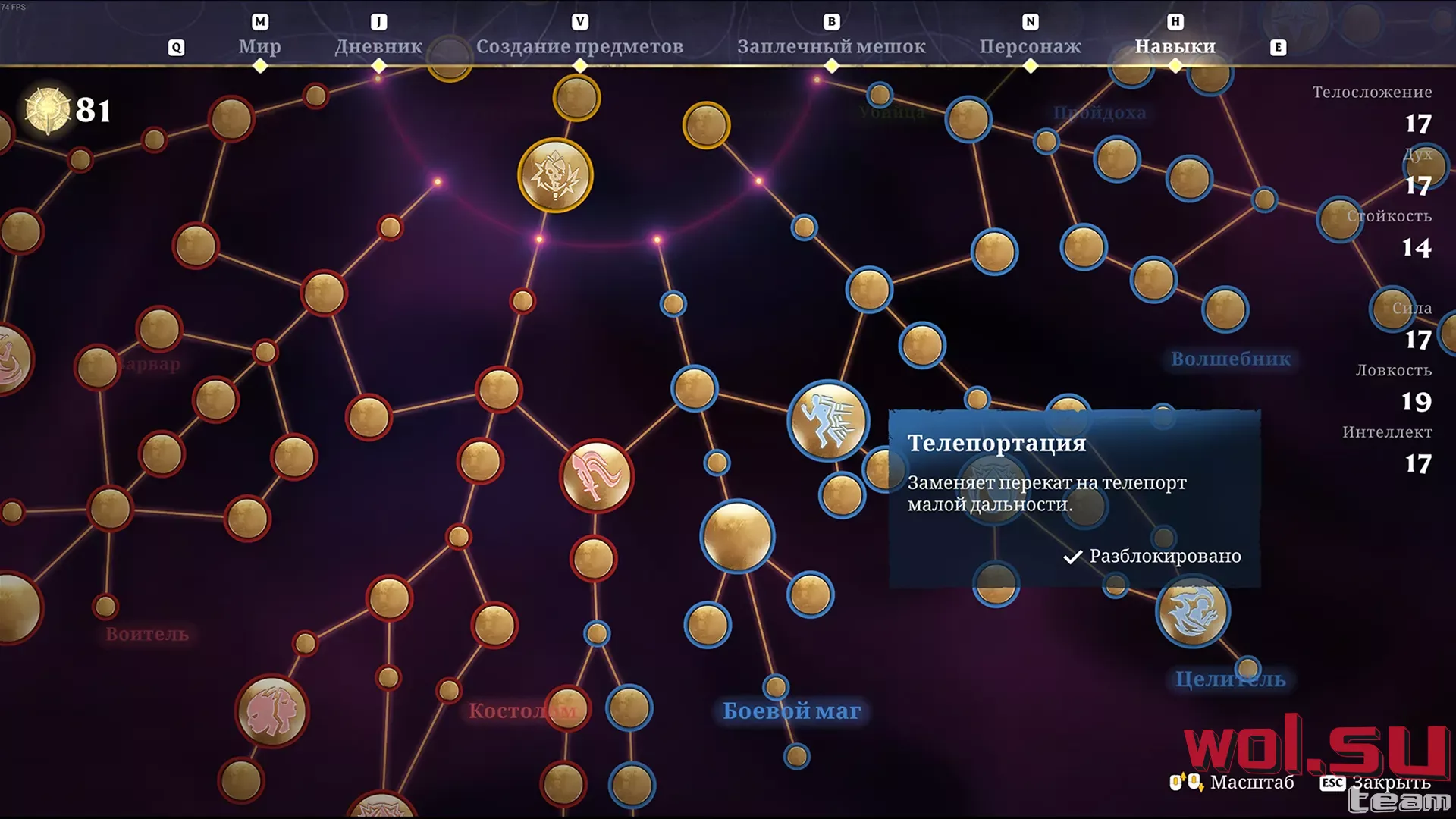Viewport: 1456px width, 819px height.
Task: Open the Создание предметов tab
Action: click(580, 46)
